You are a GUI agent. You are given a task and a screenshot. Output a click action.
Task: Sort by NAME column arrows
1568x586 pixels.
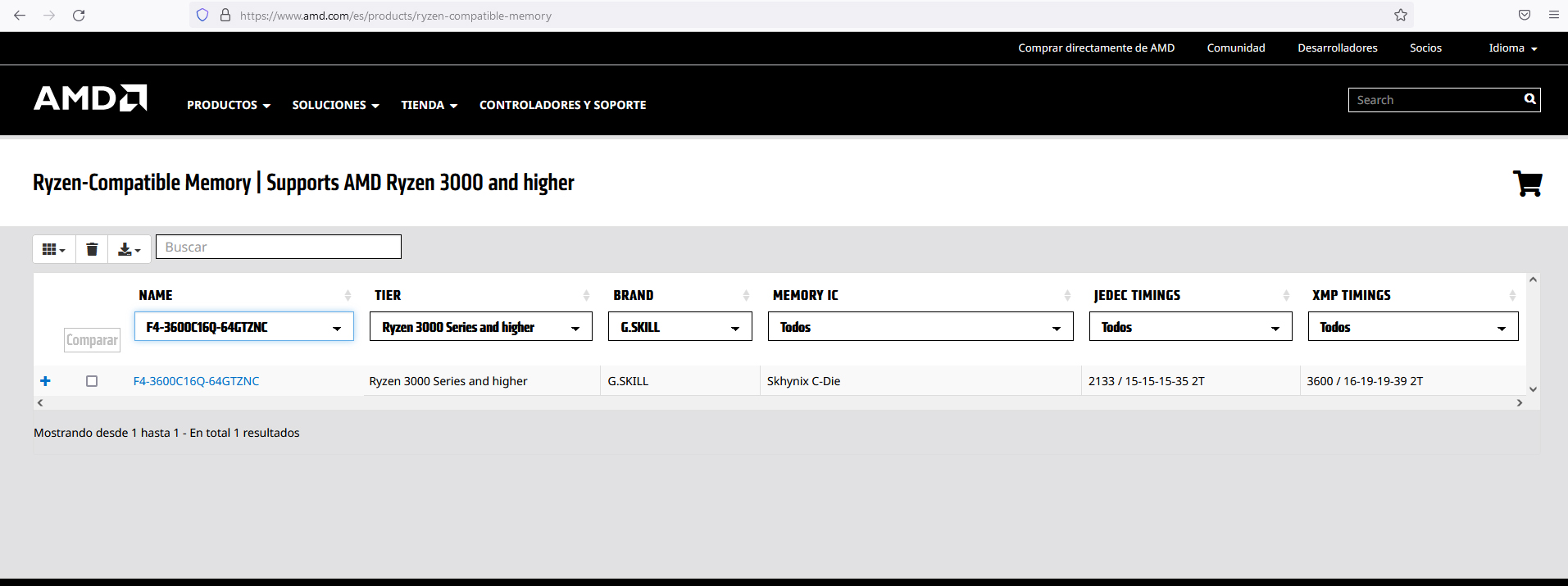pos(348,295)
